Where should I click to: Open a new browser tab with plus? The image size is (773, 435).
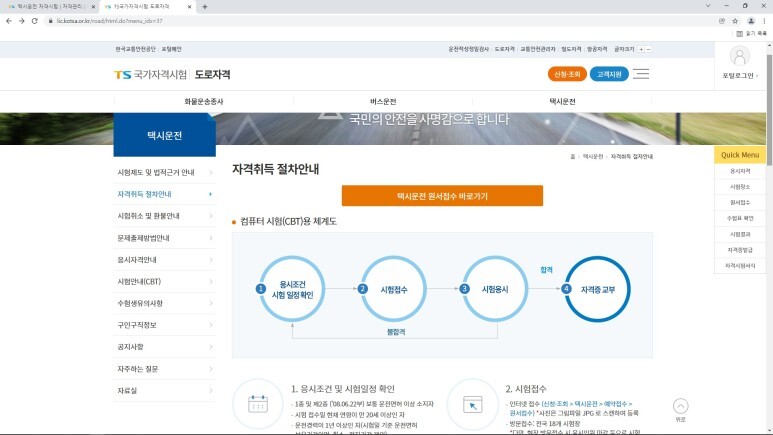(x=205, y=7)
